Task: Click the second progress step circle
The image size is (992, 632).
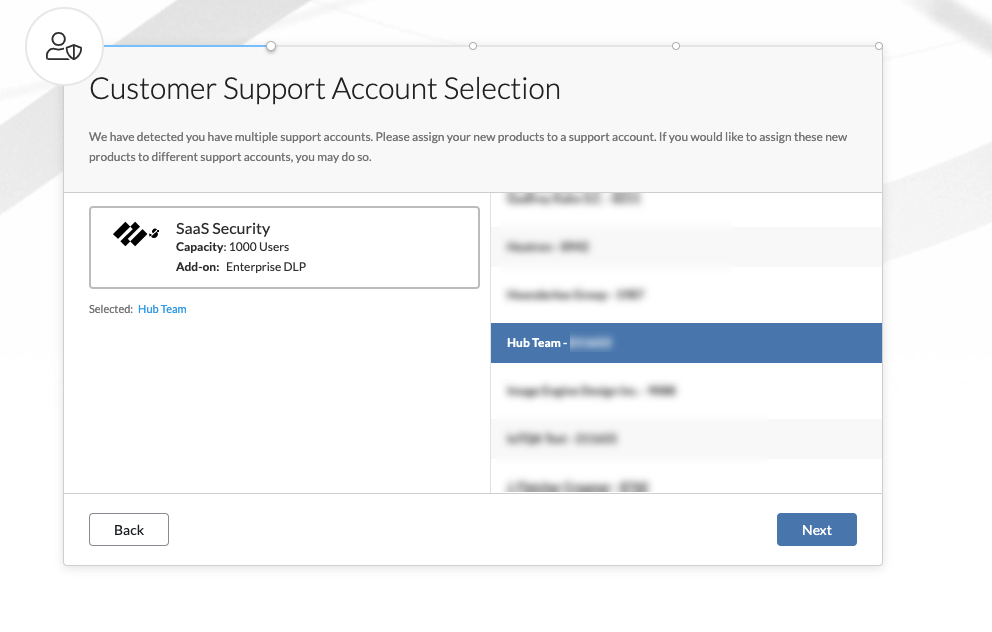Action: (473, 46)
